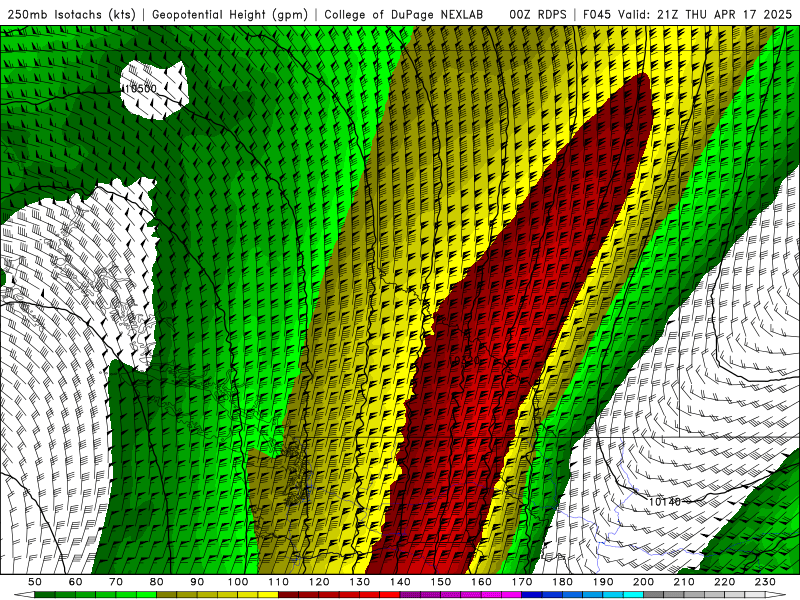
Task: Click the 120 tick label on the color scale
Action: click(x=319, y=582)
